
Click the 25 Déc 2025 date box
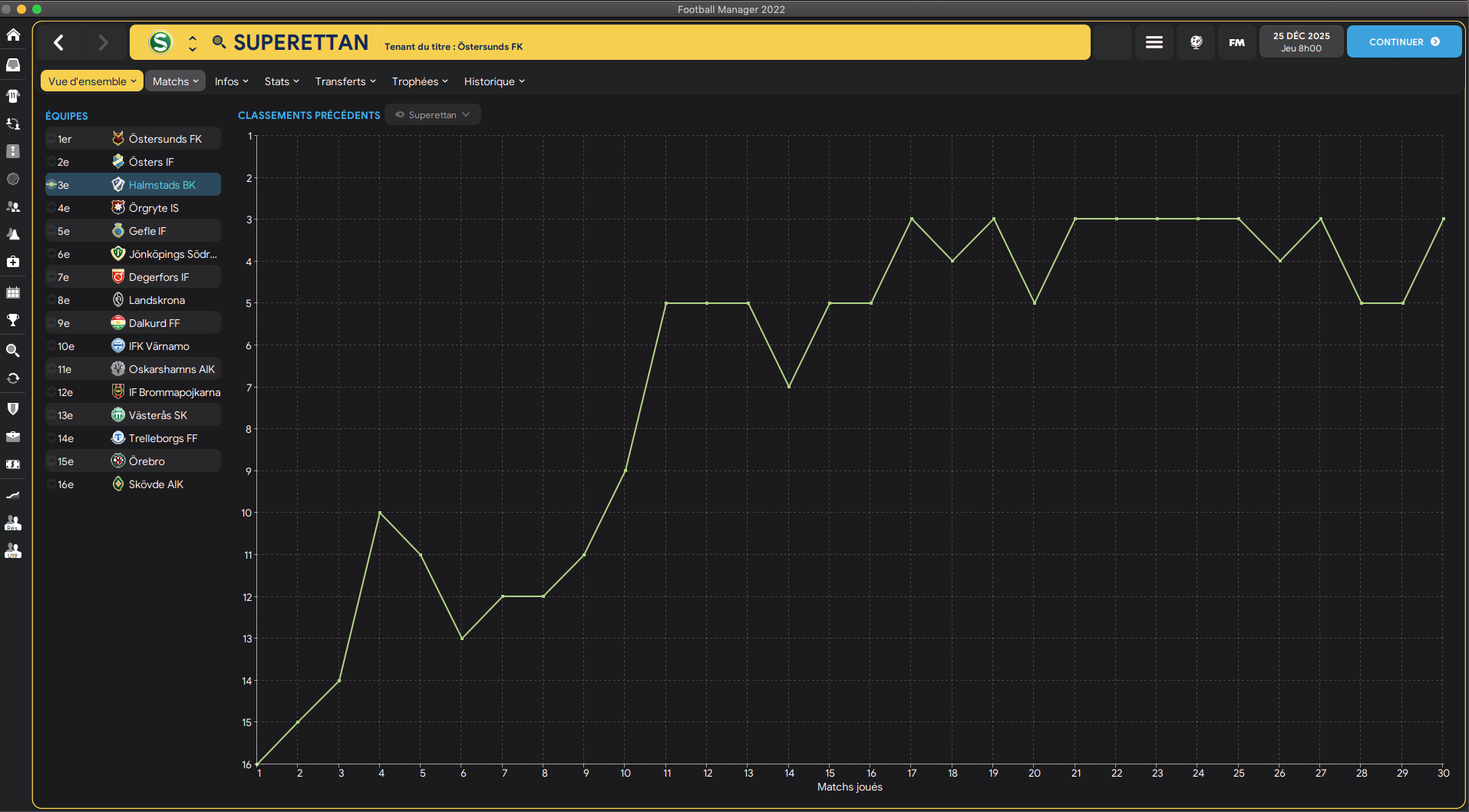1301,42
